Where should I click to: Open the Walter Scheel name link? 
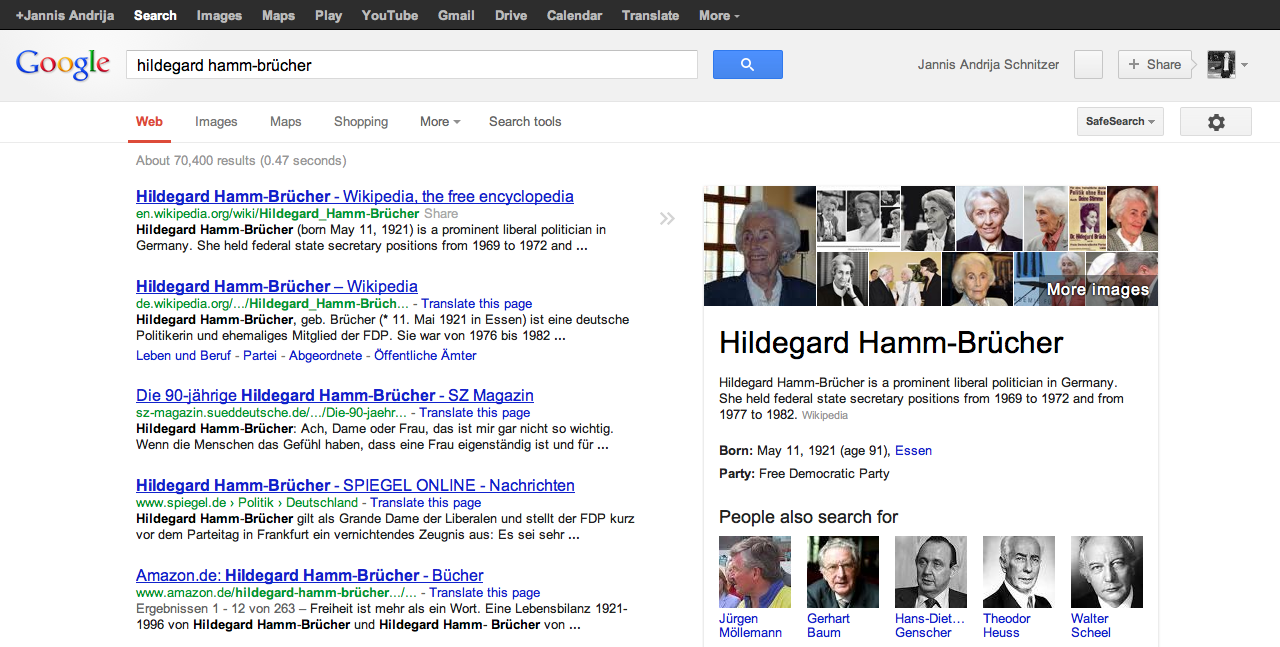tap(1091, 625)
